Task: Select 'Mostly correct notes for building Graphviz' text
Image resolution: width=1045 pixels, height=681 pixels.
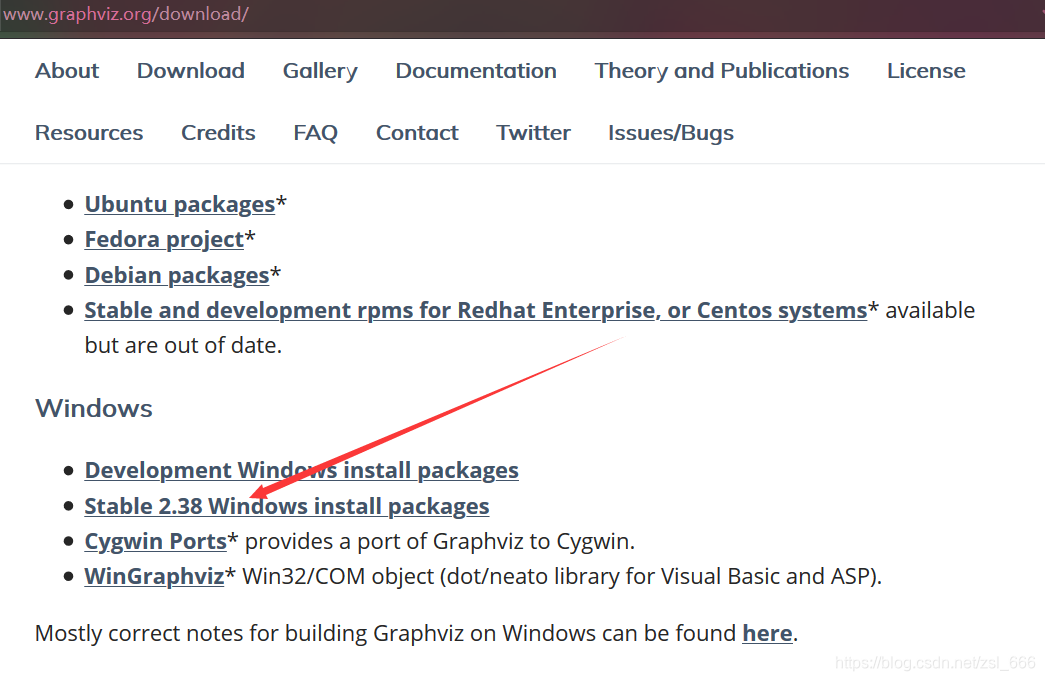Action: (249, 633)
